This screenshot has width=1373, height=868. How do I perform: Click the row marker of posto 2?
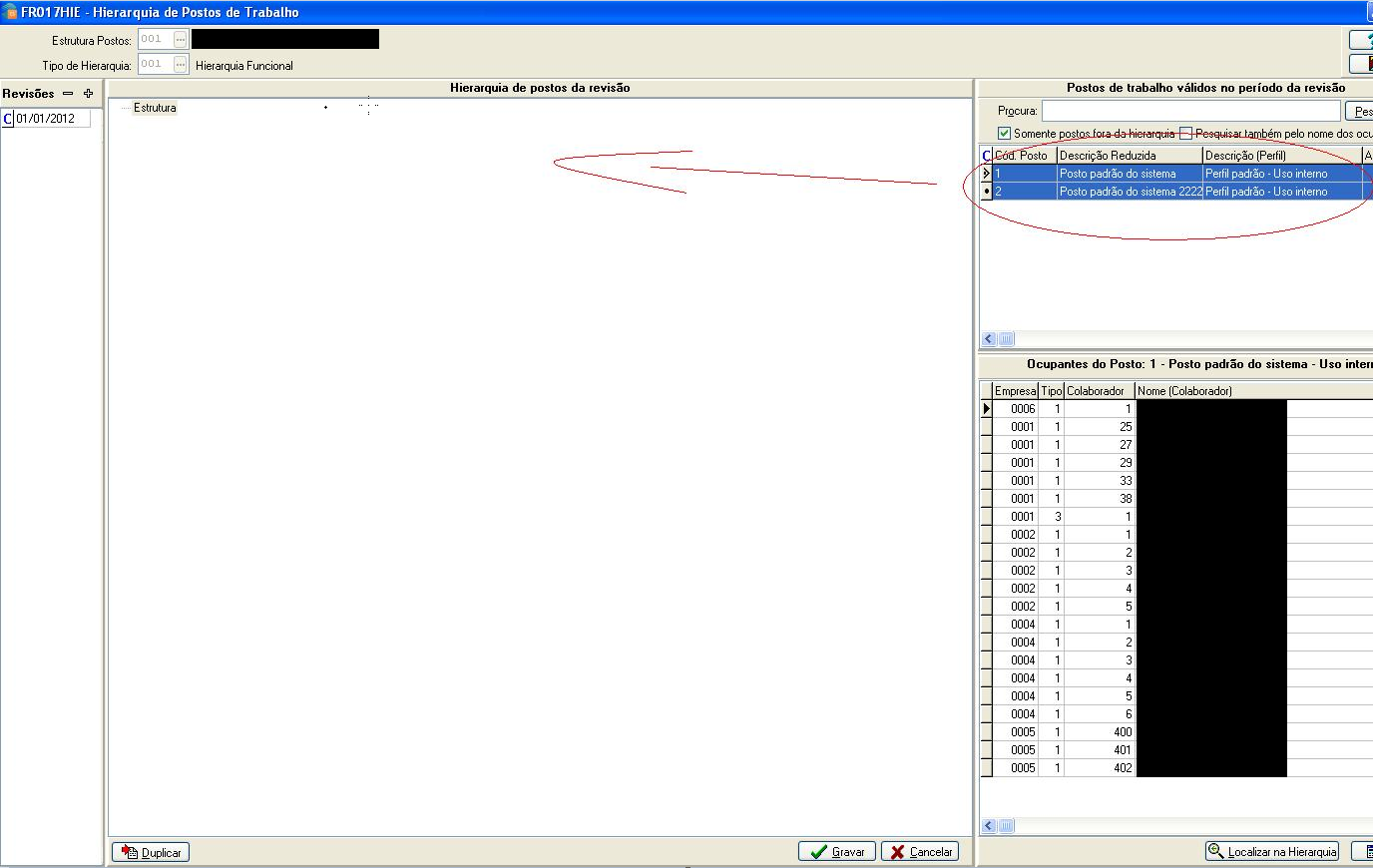[987, 192]
